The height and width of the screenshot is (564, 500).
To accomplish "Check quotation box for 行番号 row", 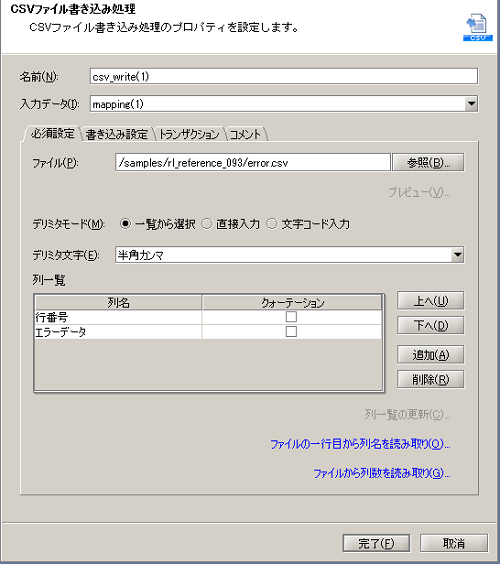I will (x=291, y=317).
